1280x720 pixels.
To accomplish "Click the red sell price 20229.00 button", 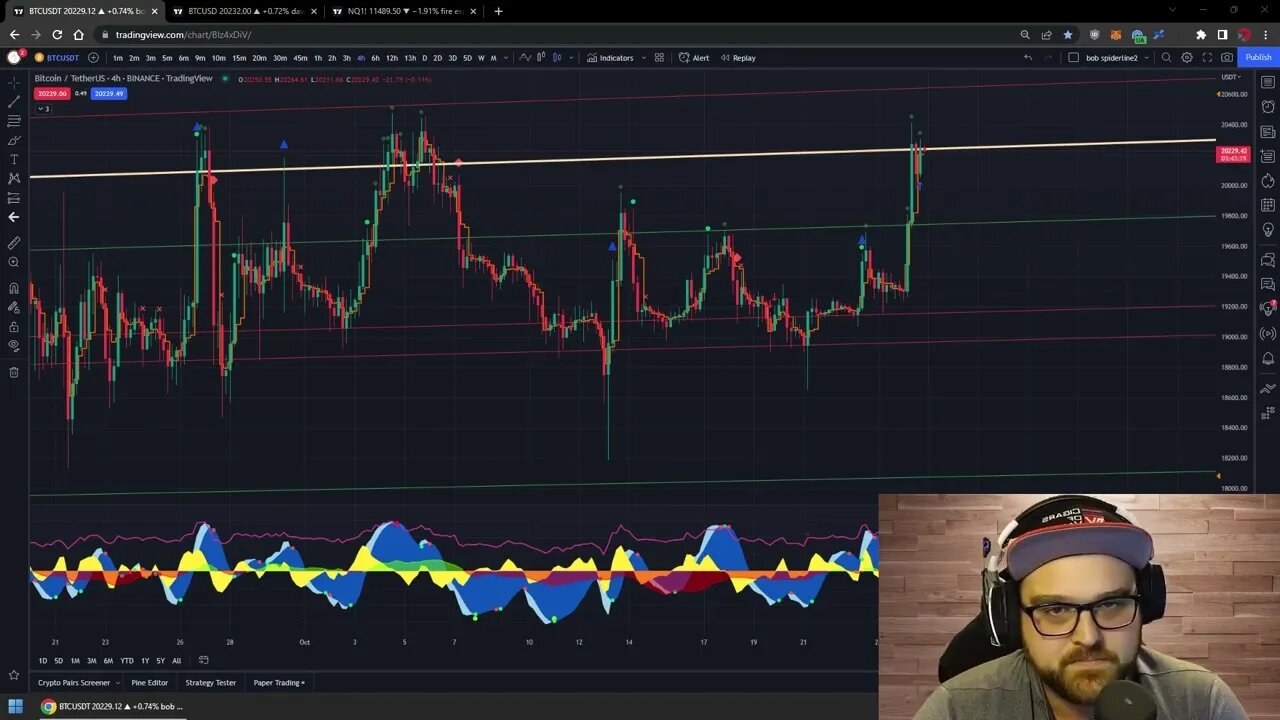I will click(x=51, y=94).
